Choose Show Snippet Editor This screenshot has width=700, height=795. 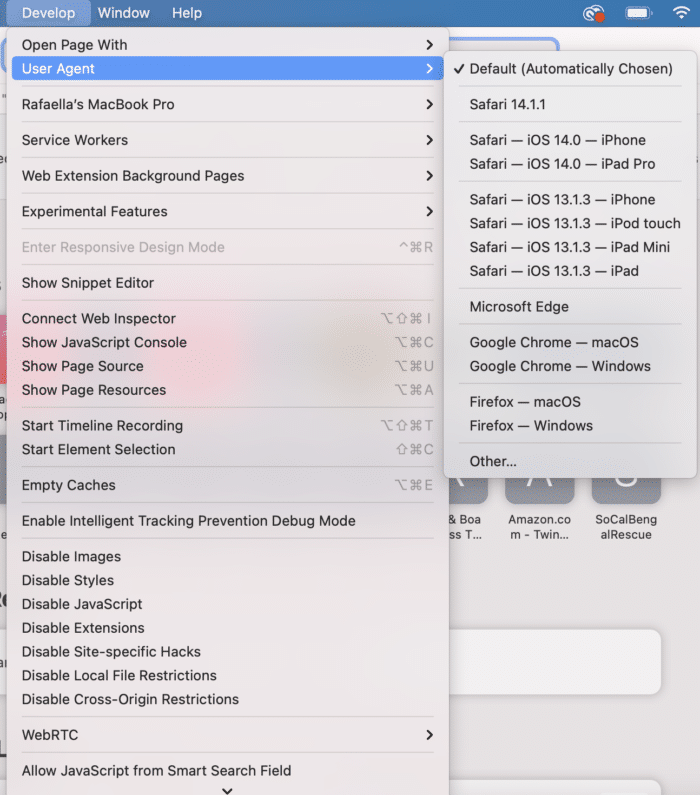click(228, 282)
